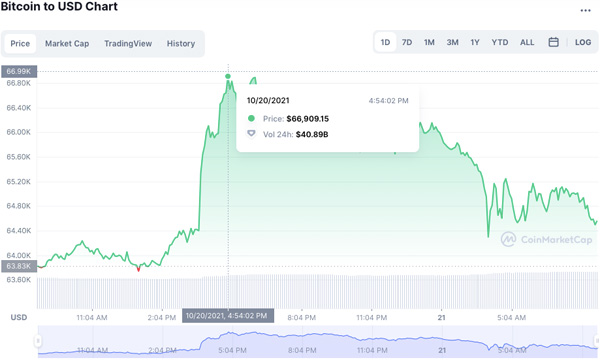Select the Price tab
This screenshot has width=600, height=362.
pos(20,44)
